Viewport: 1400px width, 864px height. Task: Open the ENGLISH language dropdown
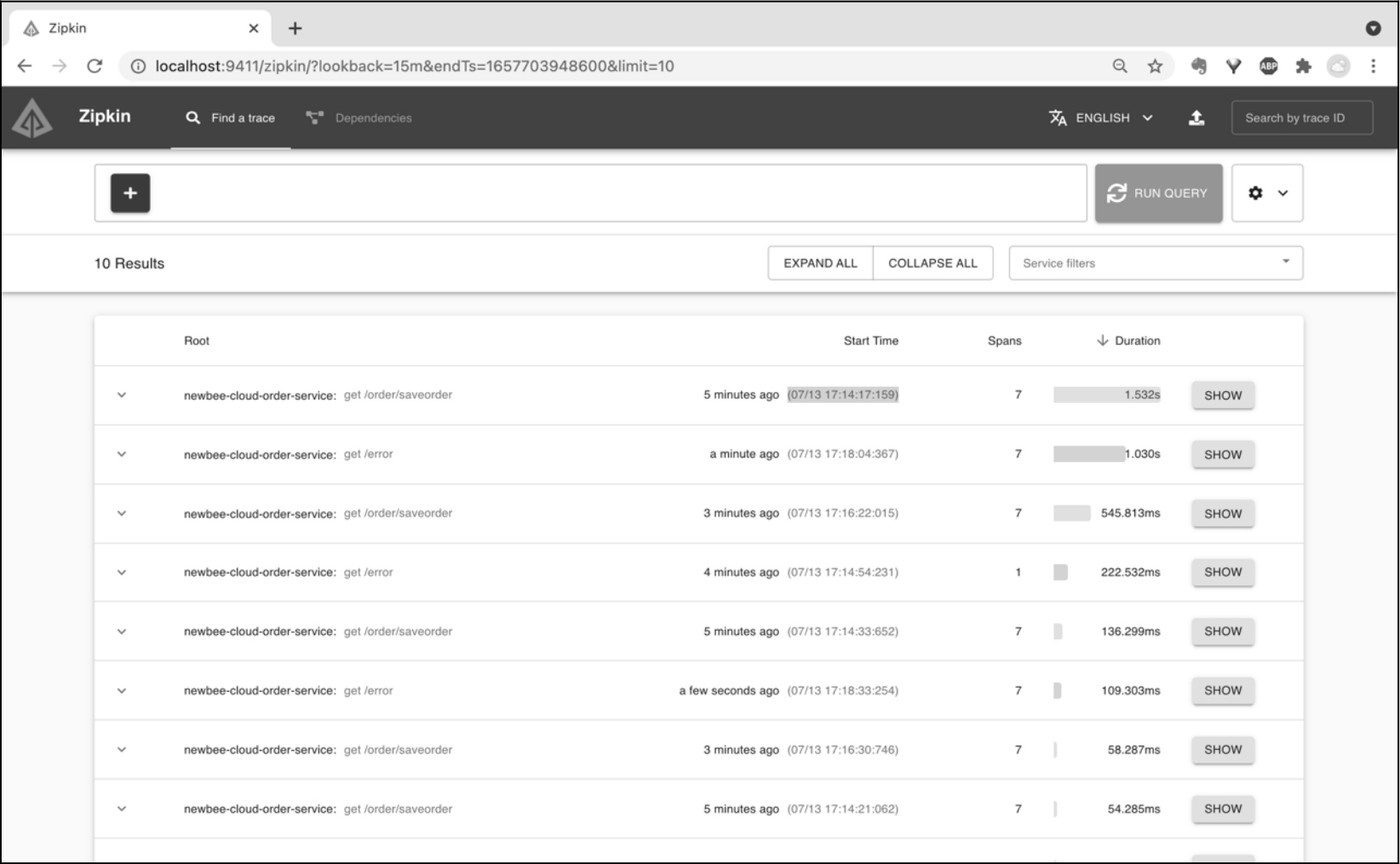click(1101, 118)
